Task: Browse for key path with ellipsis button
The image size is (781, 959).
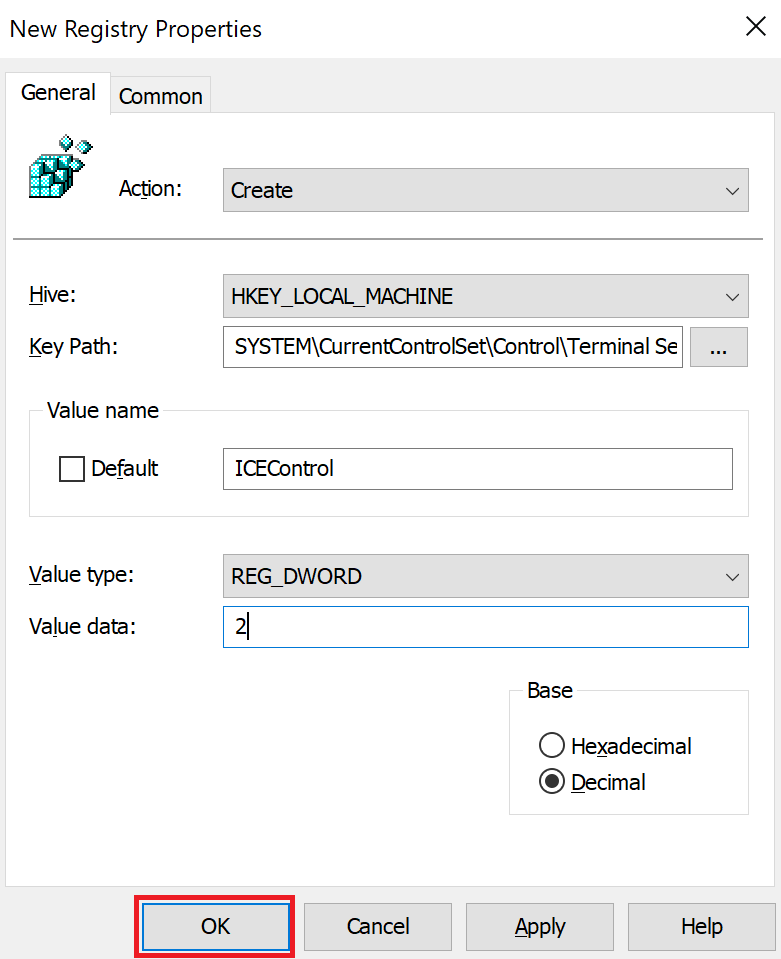Action: 719,347
